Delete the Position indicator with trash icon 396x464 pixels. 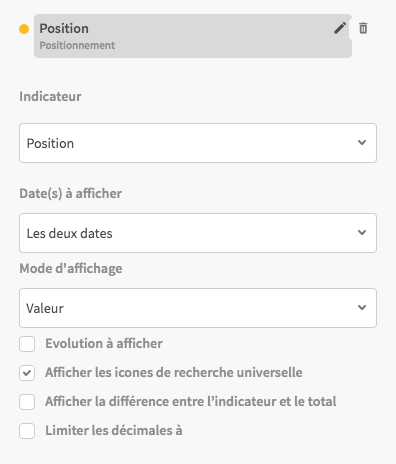[x=363, y=28]
